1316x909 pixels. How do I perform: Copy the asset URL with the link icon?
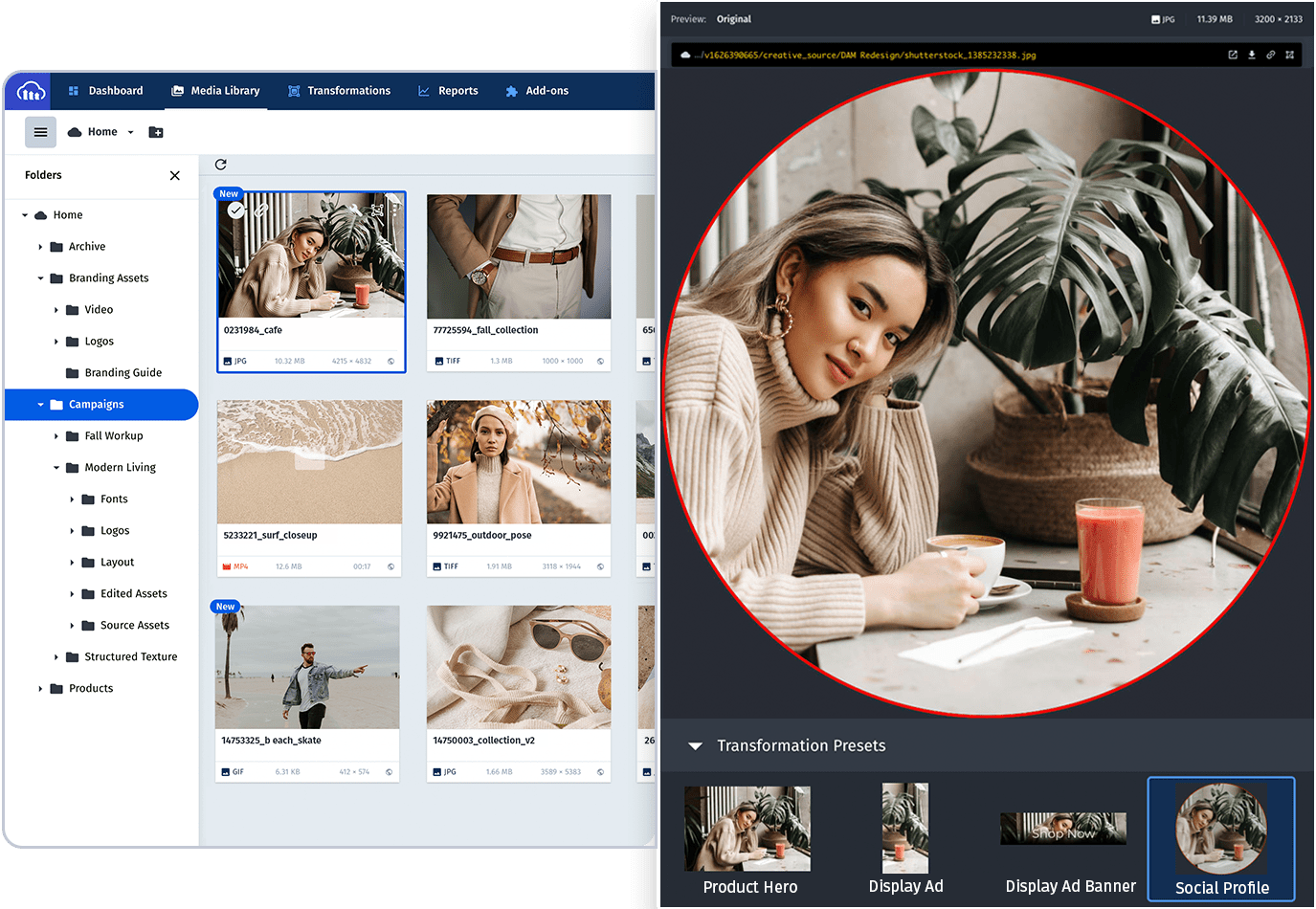[x=1270, y=55]
